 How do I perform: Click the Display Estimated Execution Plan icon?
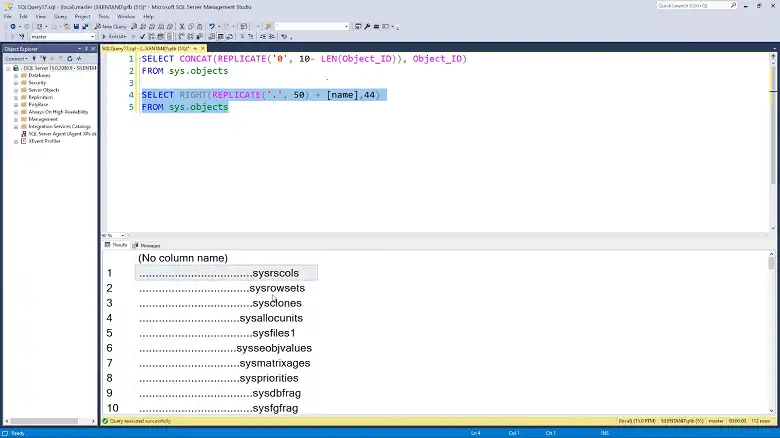point(151,36)
